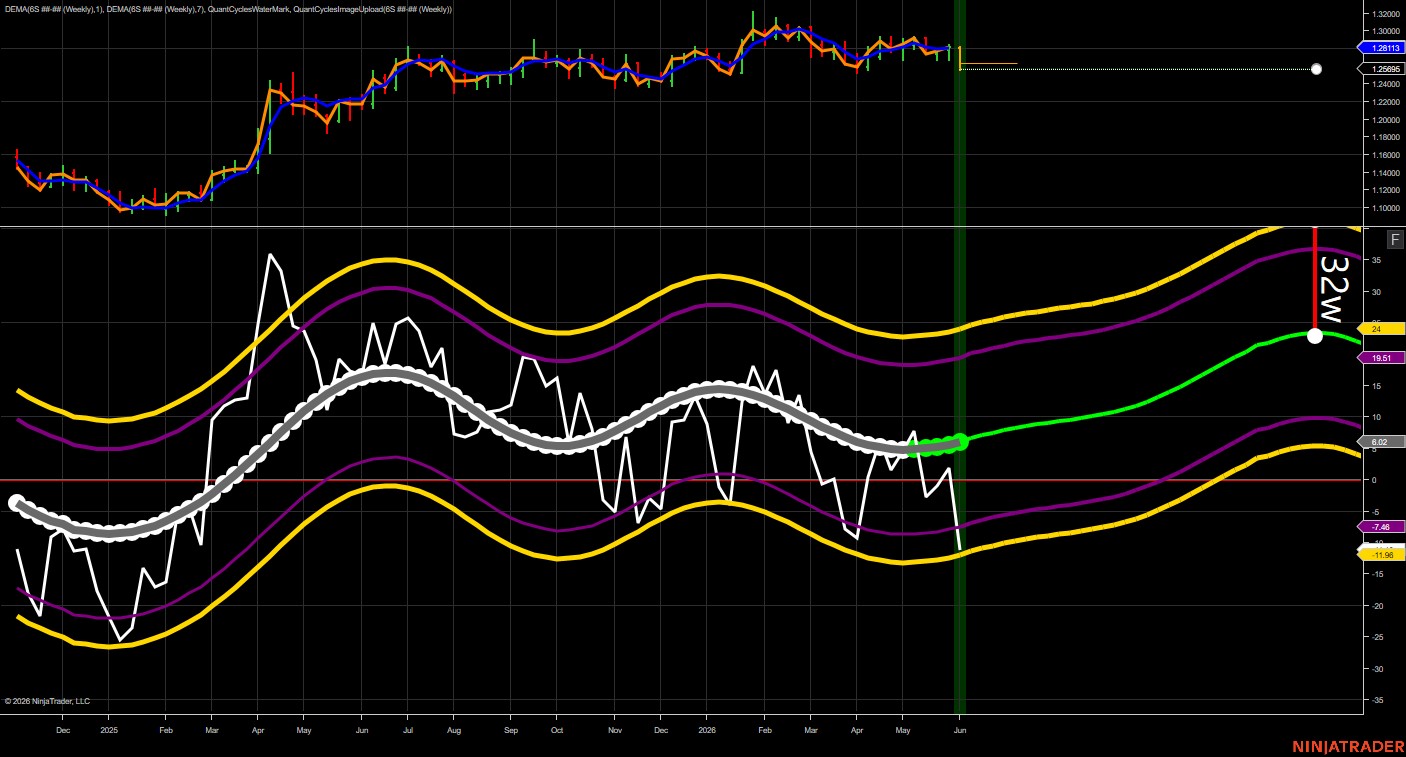1406x757 pixels.
Task: Click the -35 label on the oscillator axis
Action: [1377, 701]
